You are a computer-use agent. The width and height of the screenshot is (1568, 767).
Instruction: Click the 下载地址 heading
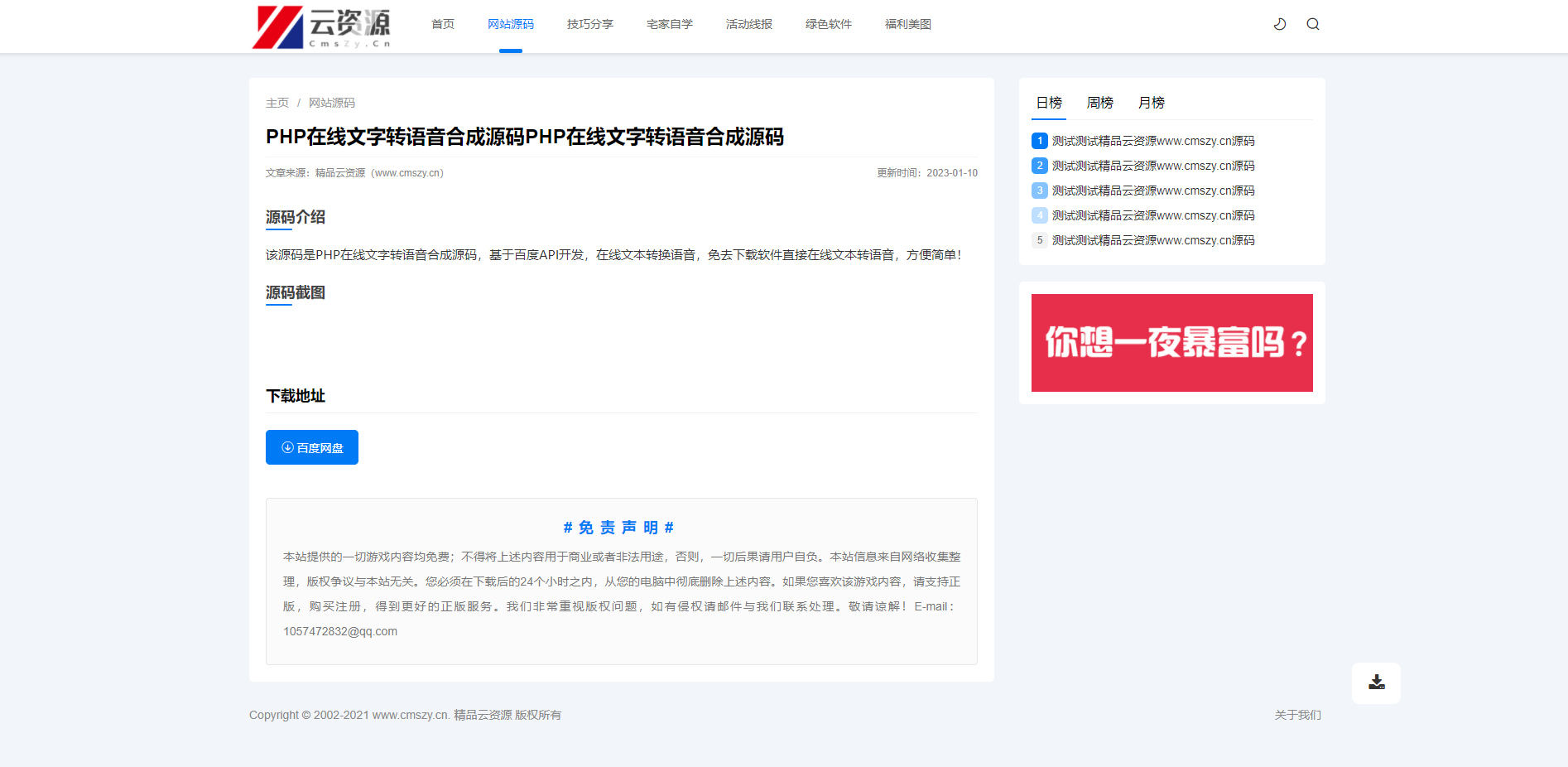point(296,396)
